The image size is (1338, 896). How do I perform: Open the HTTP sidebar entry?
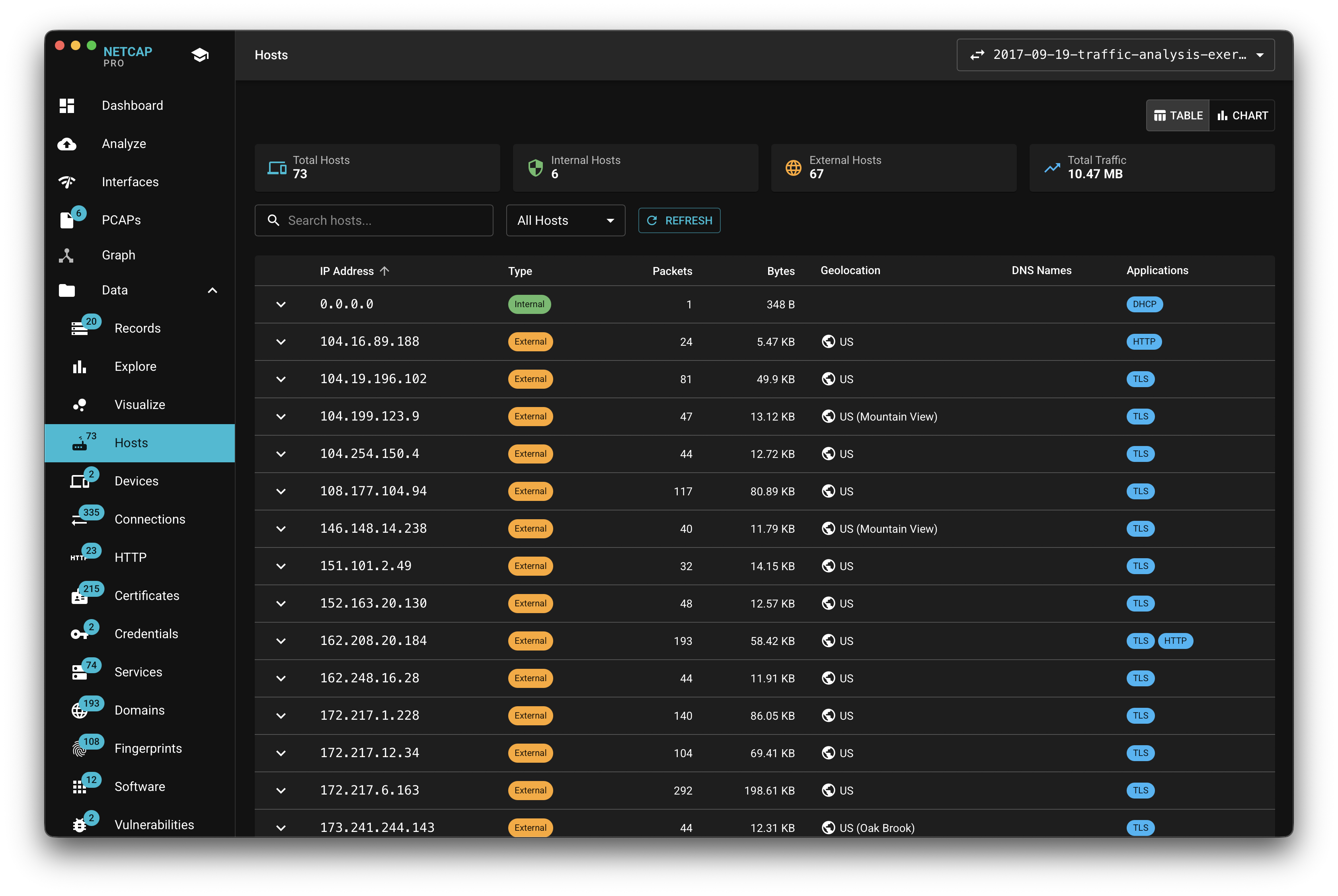click(x=139, y=558)
